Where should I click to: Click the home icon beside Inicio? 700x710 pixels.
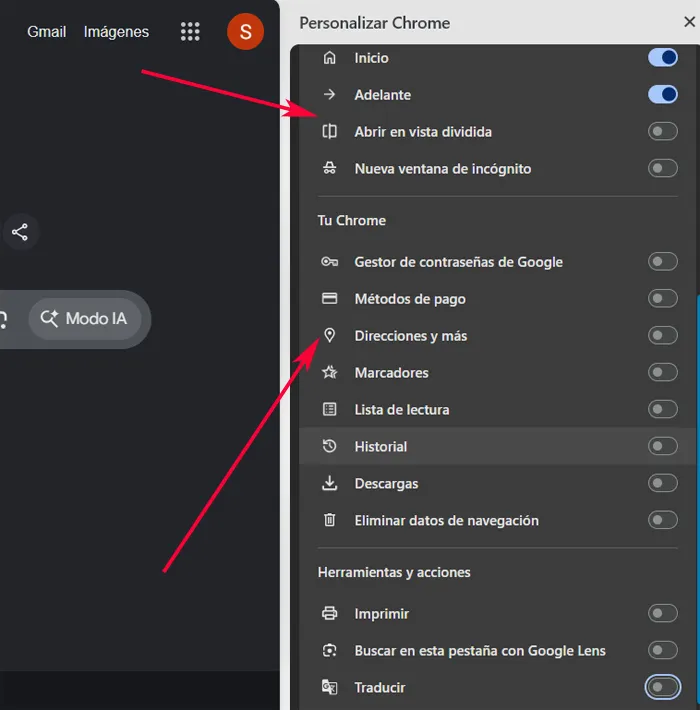(330, 58)
